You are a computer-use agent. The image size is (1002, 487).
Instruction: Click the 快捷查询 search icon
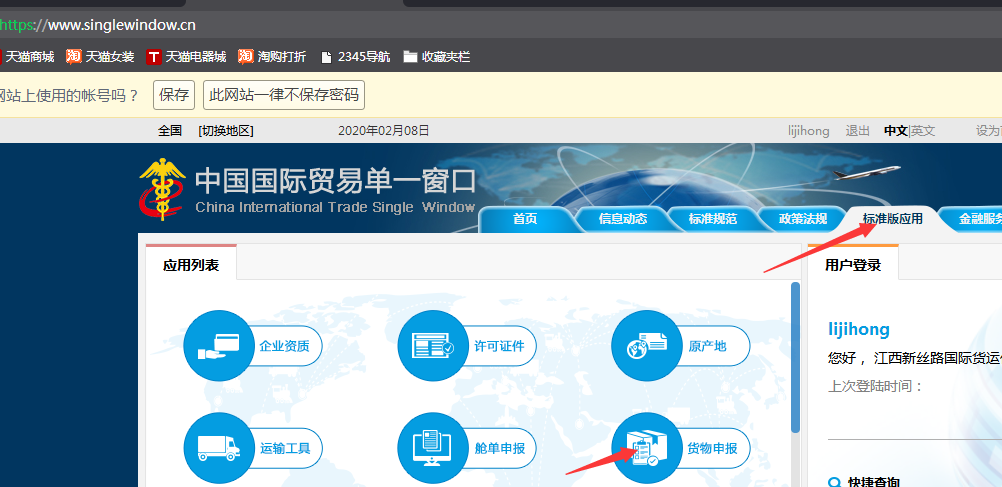834,482
